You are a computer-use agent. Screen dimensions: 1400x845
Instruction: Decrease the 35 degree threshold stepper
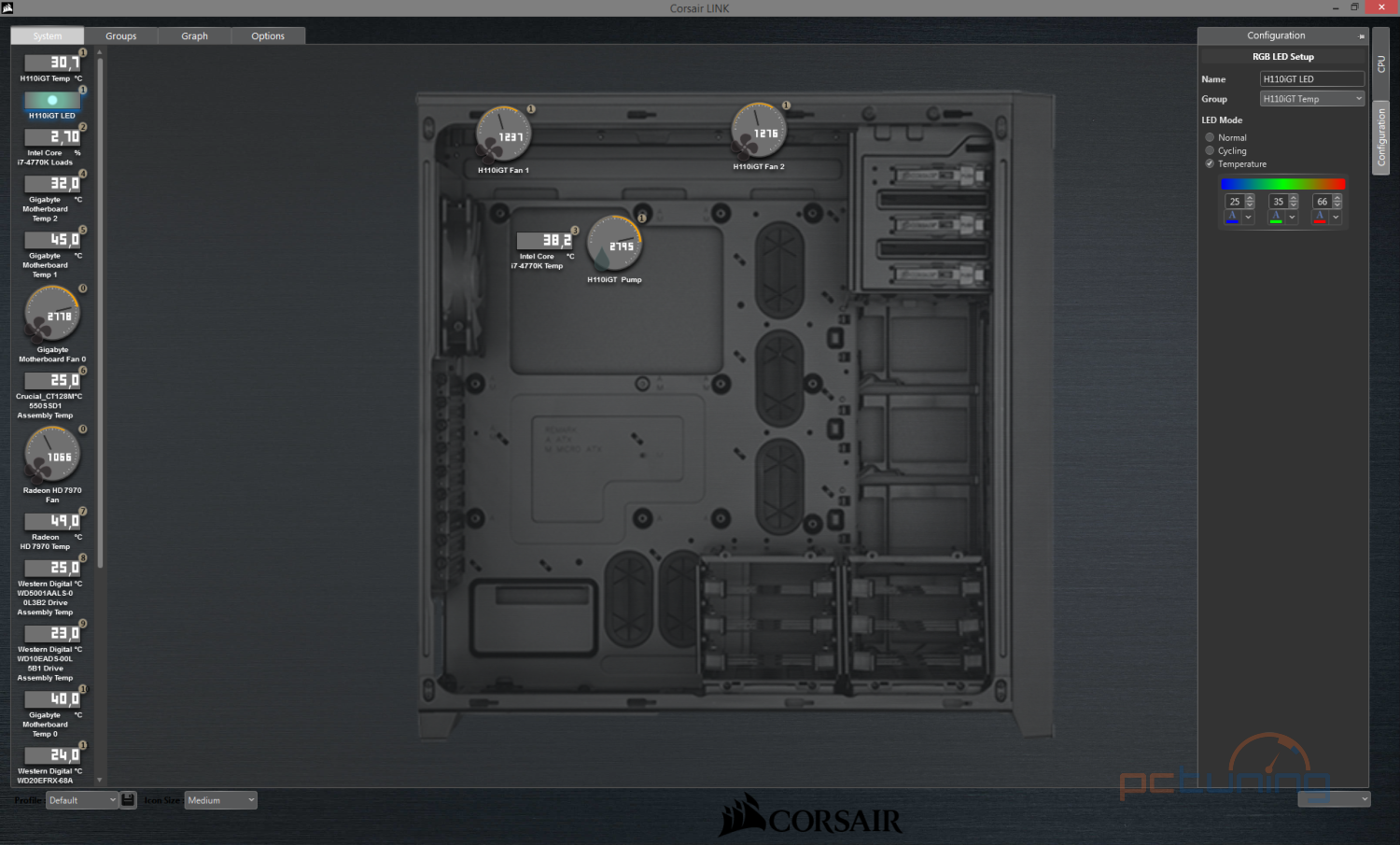pyautogui.click(x=1294, y=204)
